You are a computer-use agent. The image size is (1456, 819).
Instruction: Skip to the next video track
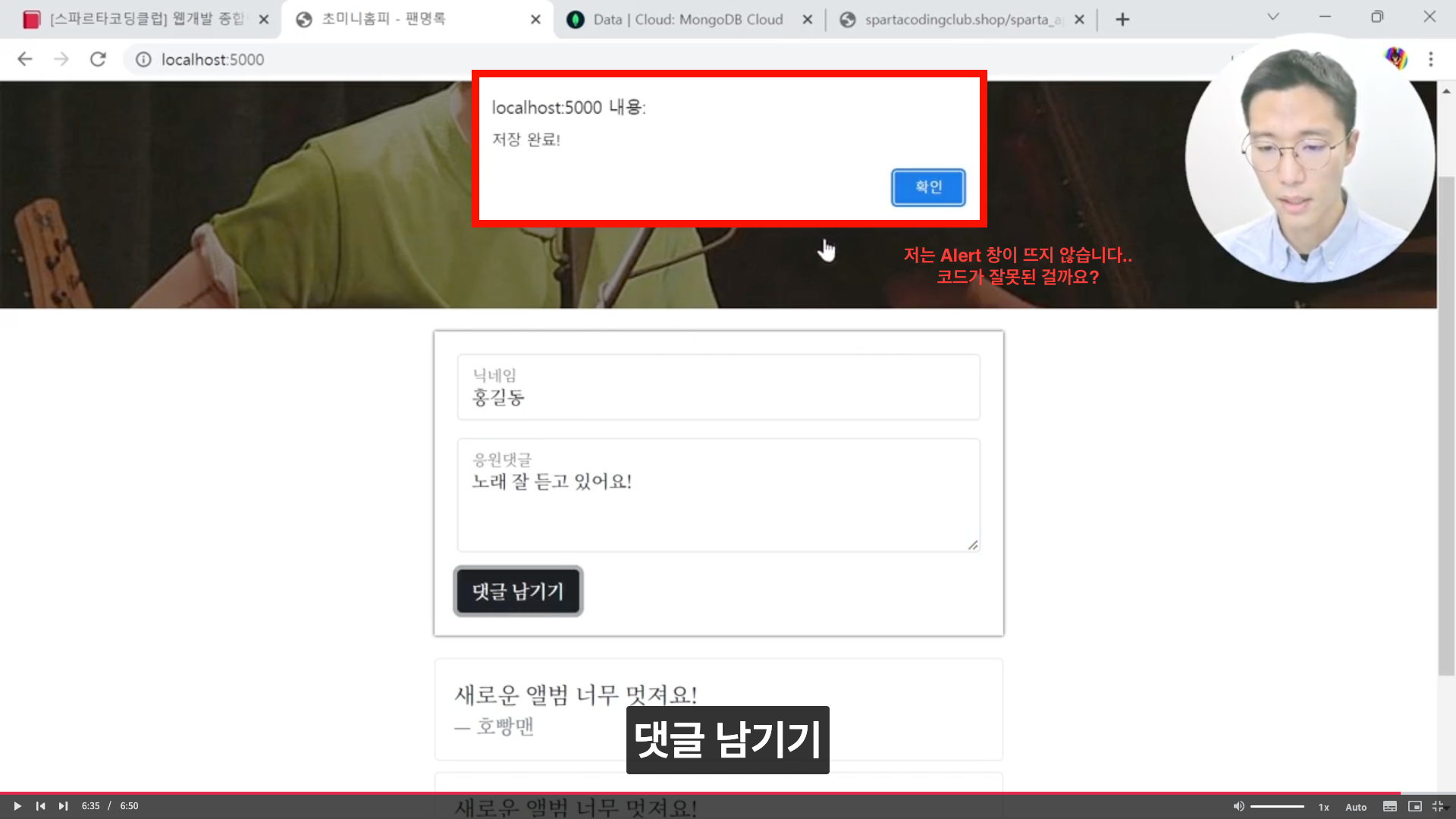click(64, 806)
